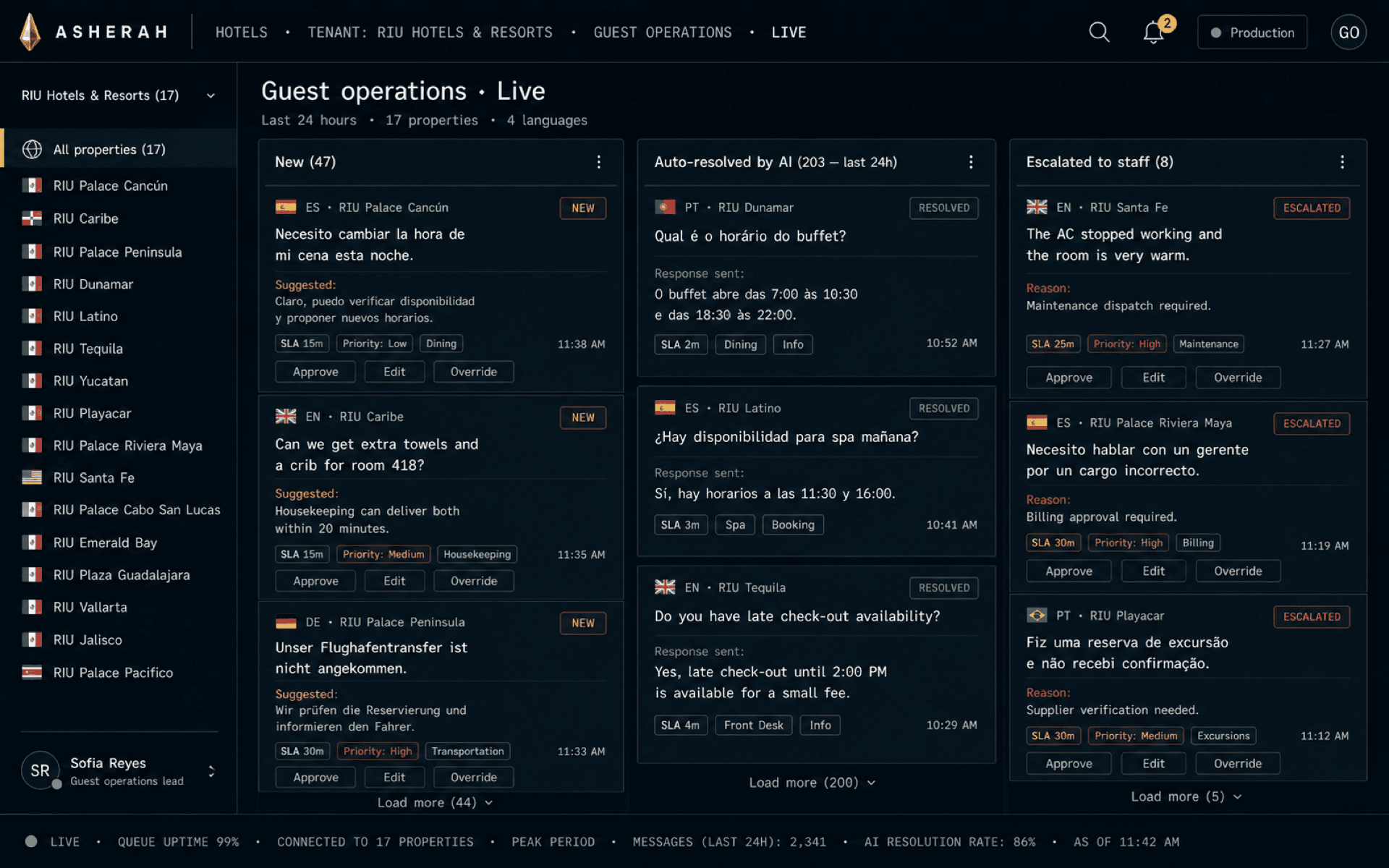
Task: Click flag icon beside RIU Caribe in sidebar
Action: click(x=32, y=218)
